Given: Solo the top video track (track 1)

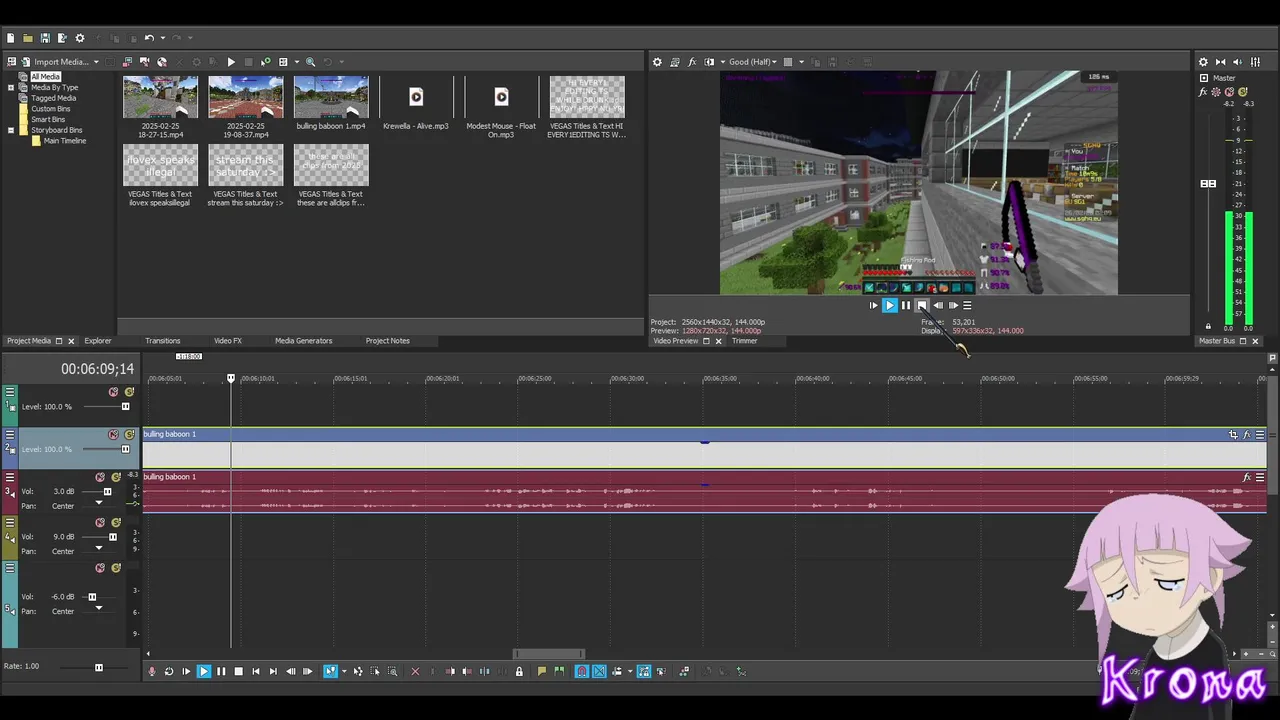Looking at the screenshot, I should click(x=129, y=392).
